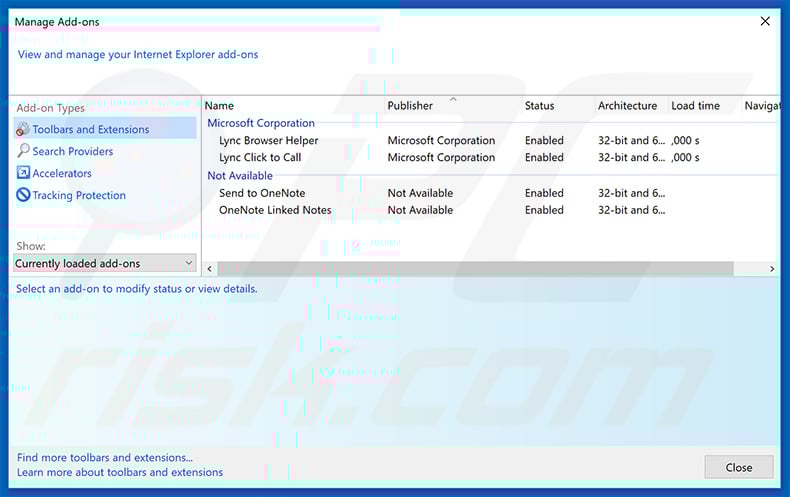Click Enabled status of Send to OneNote
Viewport: 790px width, 497px height.
(x=544, y=193)
